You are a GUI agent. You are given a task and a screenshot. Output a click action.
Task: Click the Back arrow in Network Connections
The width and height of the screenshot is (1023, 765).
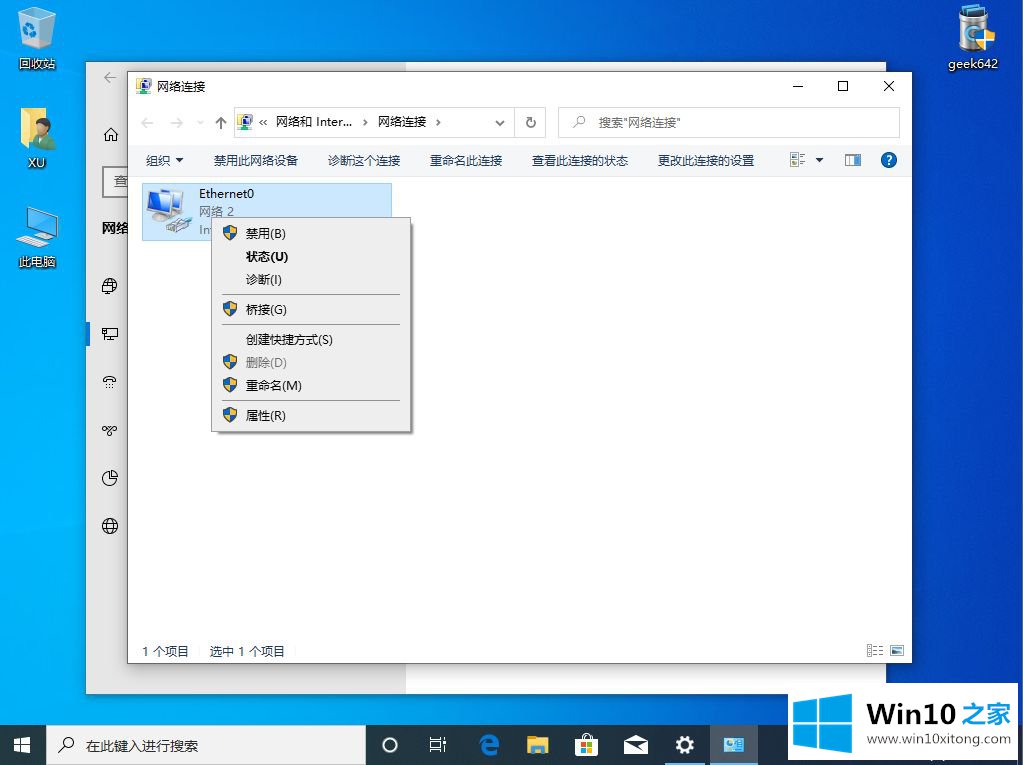148,123
